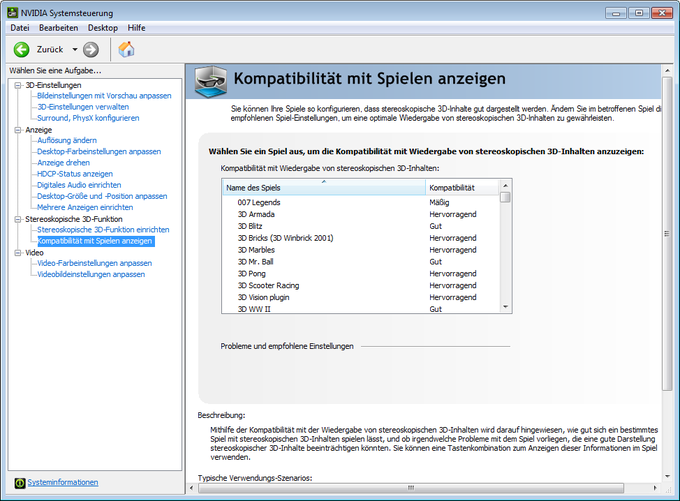Open 3D-Einstellungen verwalten
The image size is (680, 501).
coord(83,107)
